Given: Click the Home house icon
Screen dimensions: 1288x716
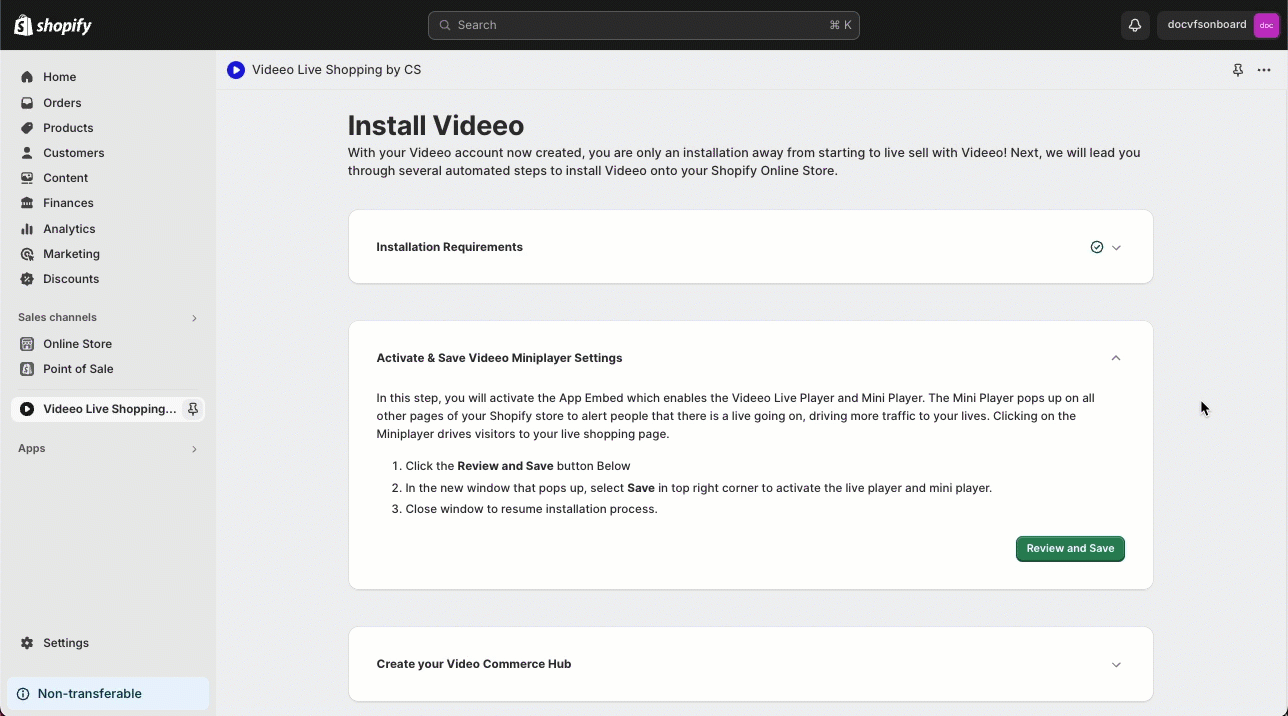Looking at the screenshot, I should click(x=27, y=77).
